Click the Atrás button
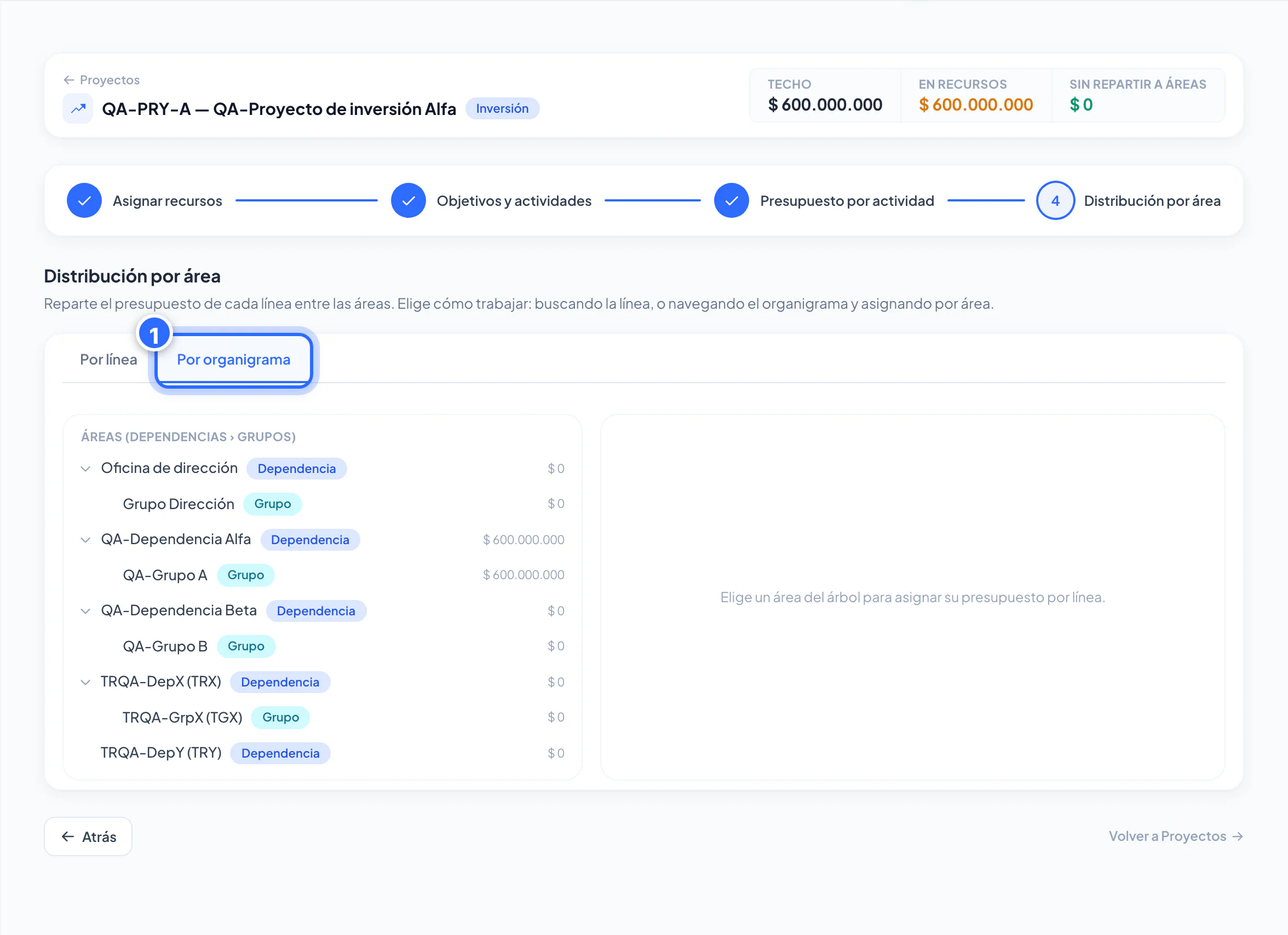Image resolution: width=1288 pixels, height=935 pixels. tap(88, 836)
